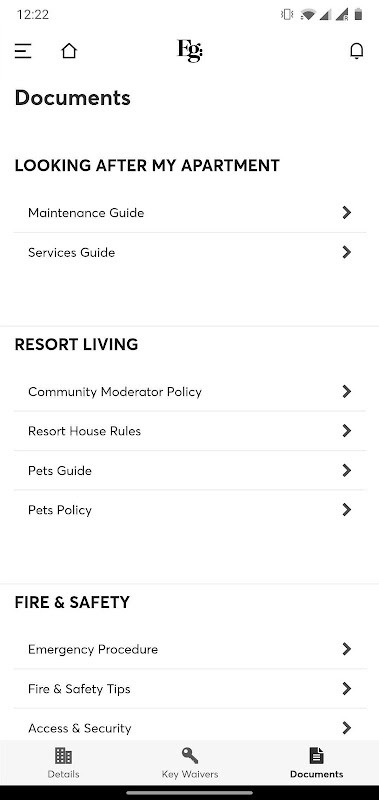
Task: View Emergency Procedure document
Action: 190,649
